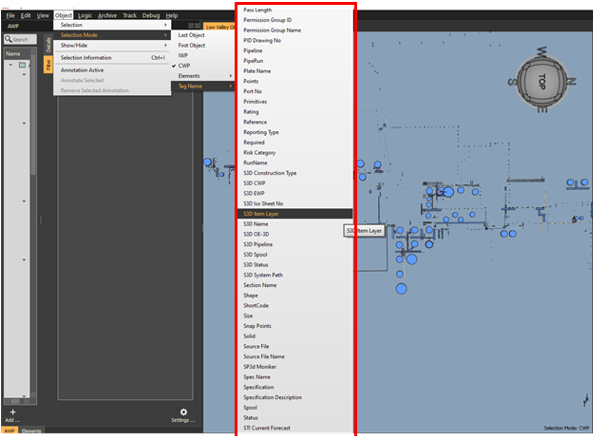
Task: Click the search magnifier icon
Action: click(x=8, y=39)
